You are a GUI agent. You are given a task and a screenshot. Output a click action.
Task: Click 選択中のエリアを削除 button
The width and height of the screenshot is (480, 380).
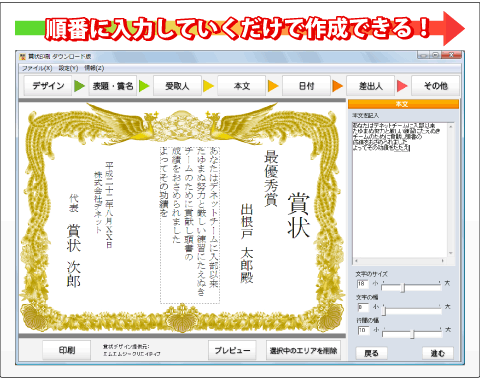[303, 350]
